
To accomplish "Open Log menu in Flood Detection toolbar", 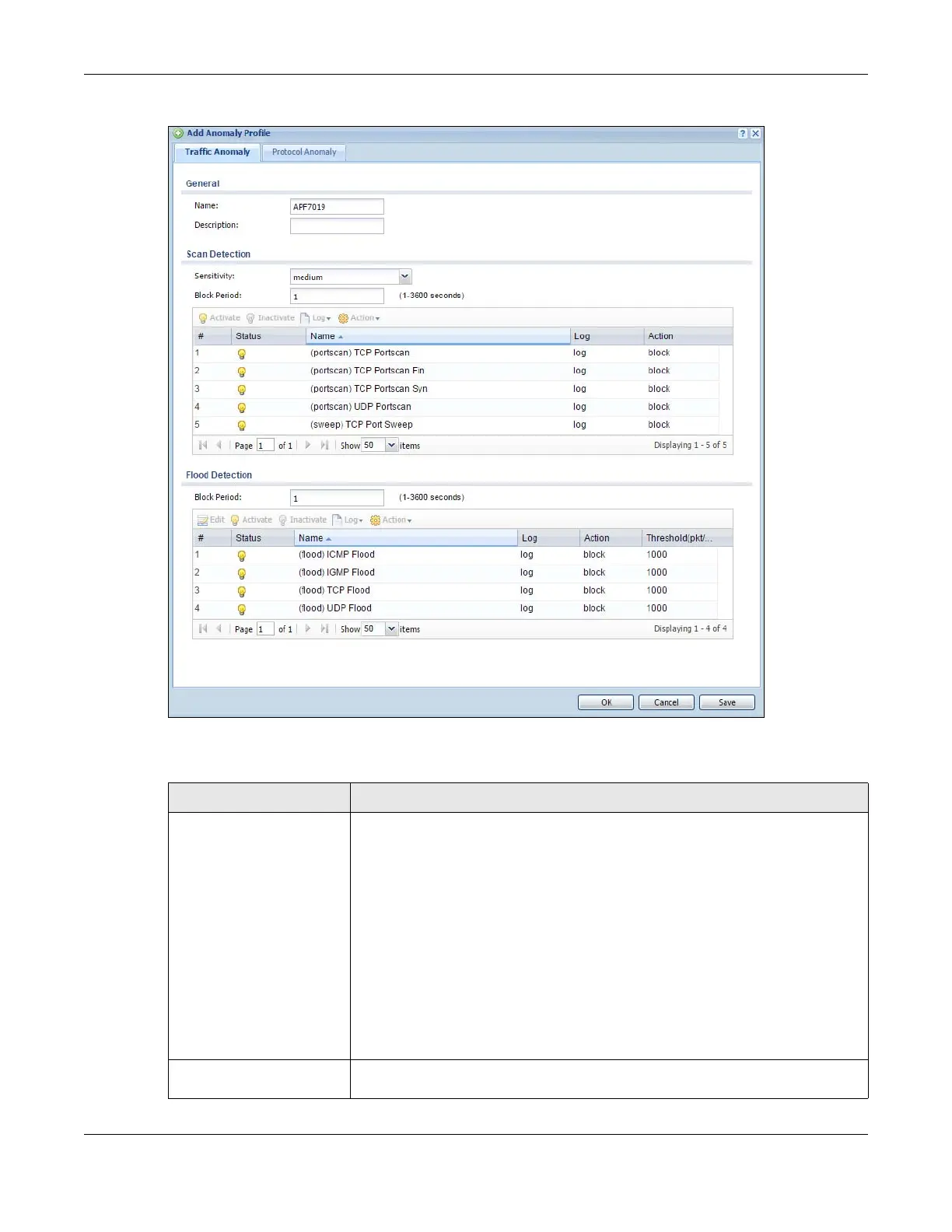I will click(x=348, y=520).
